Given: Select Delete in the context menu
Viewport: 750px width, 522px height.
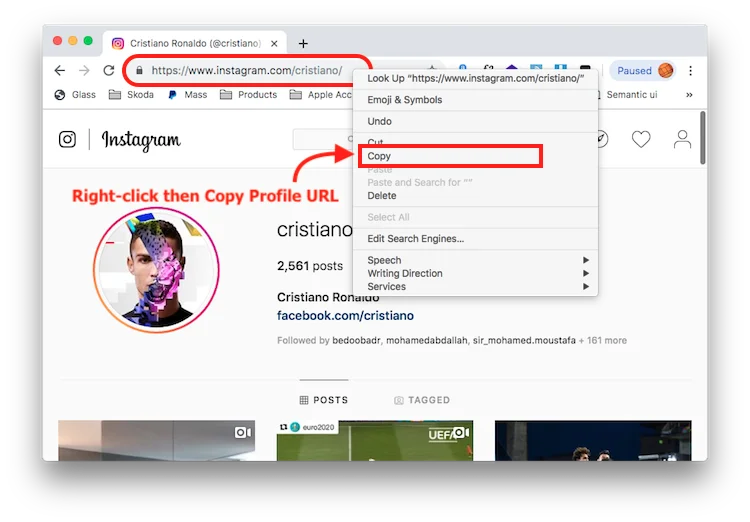Looking at the screenshot, I should 475,195.
